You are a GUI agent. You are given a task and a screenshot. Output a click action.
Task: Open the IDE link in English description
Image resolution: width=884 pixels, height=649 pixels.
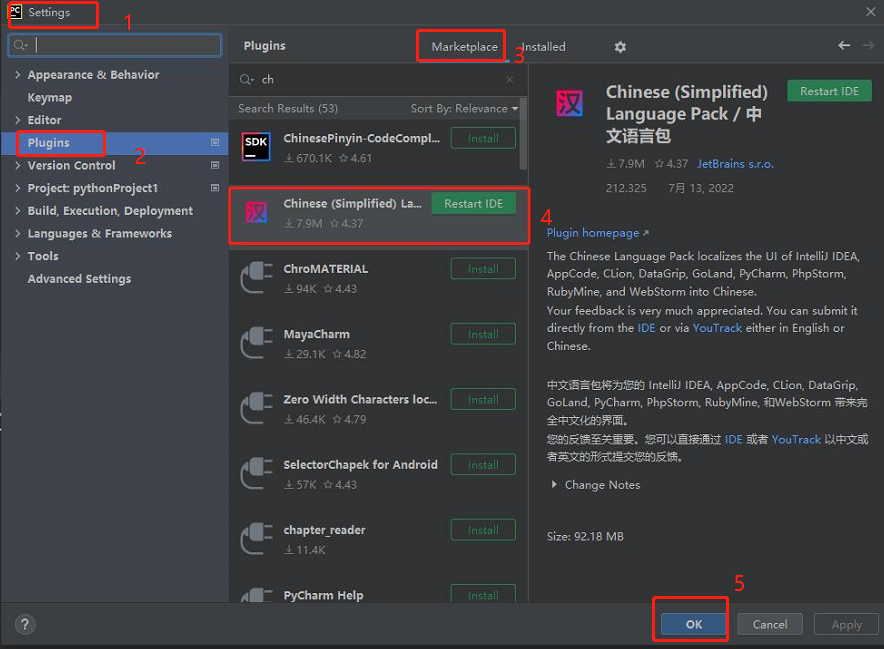646,328
